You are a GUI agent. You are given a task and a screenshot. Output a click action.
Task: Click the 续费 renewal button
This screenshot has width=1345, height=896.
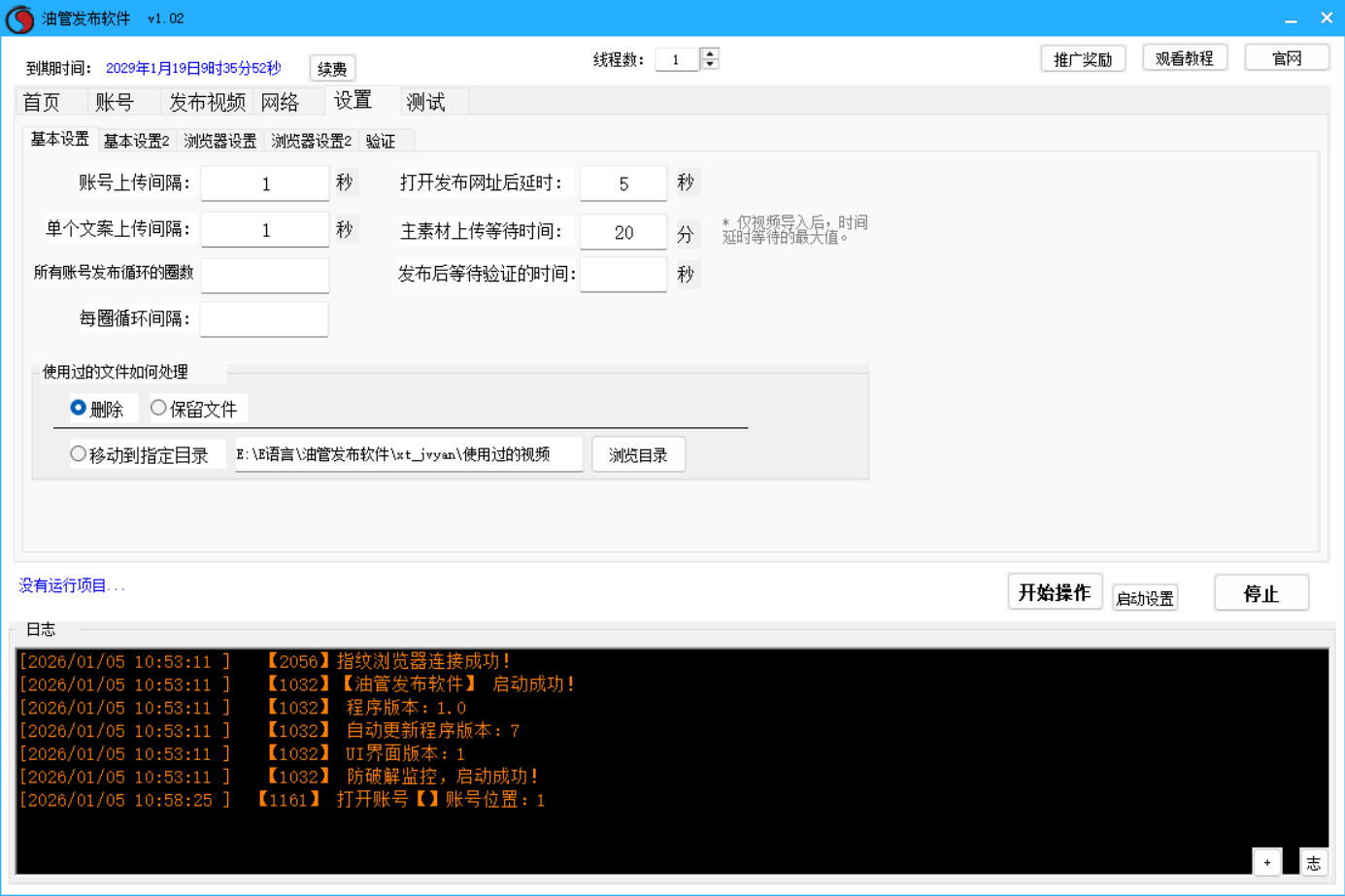point(332,69)
